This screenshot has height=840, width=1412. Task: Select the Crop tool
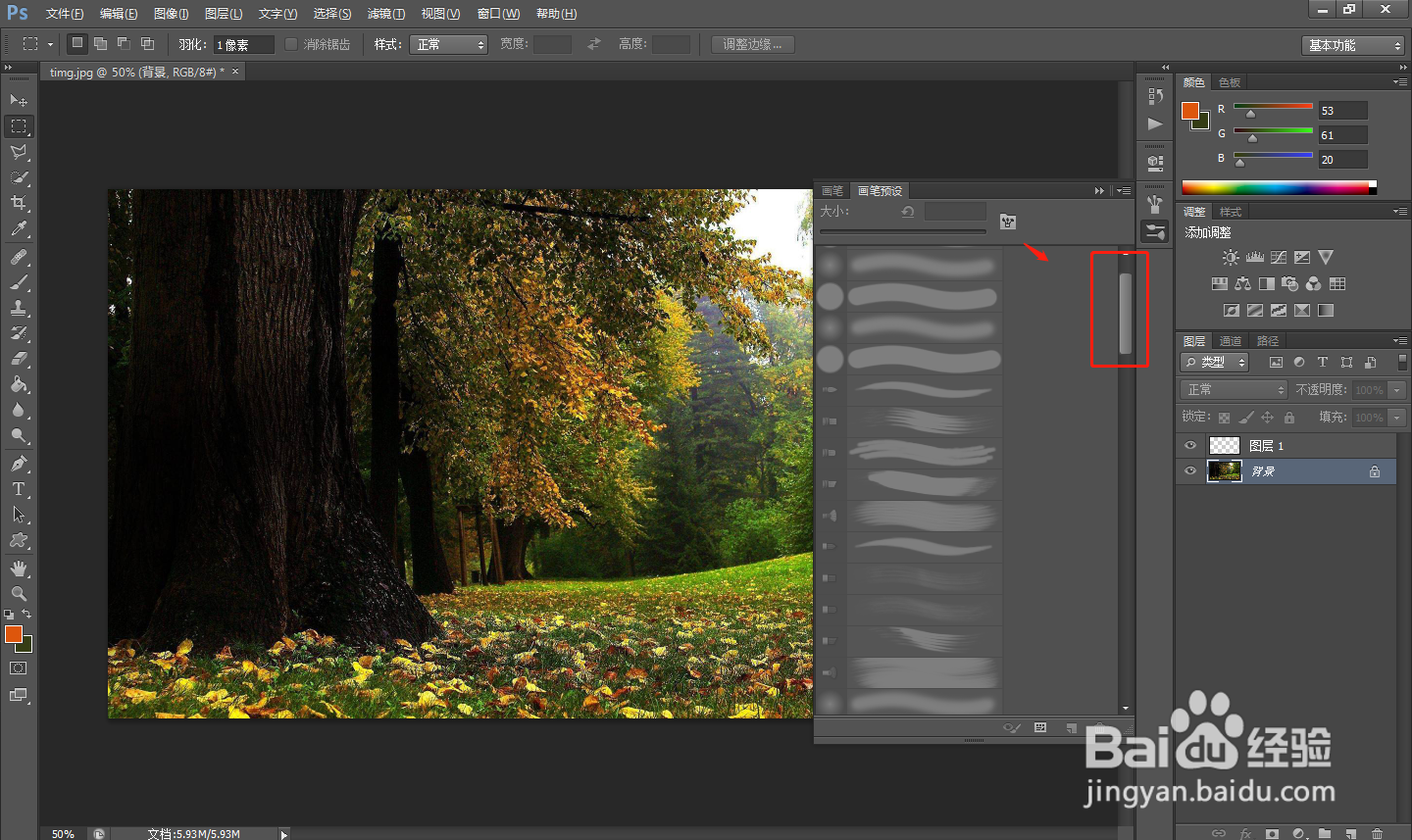[x=19, y=203]
